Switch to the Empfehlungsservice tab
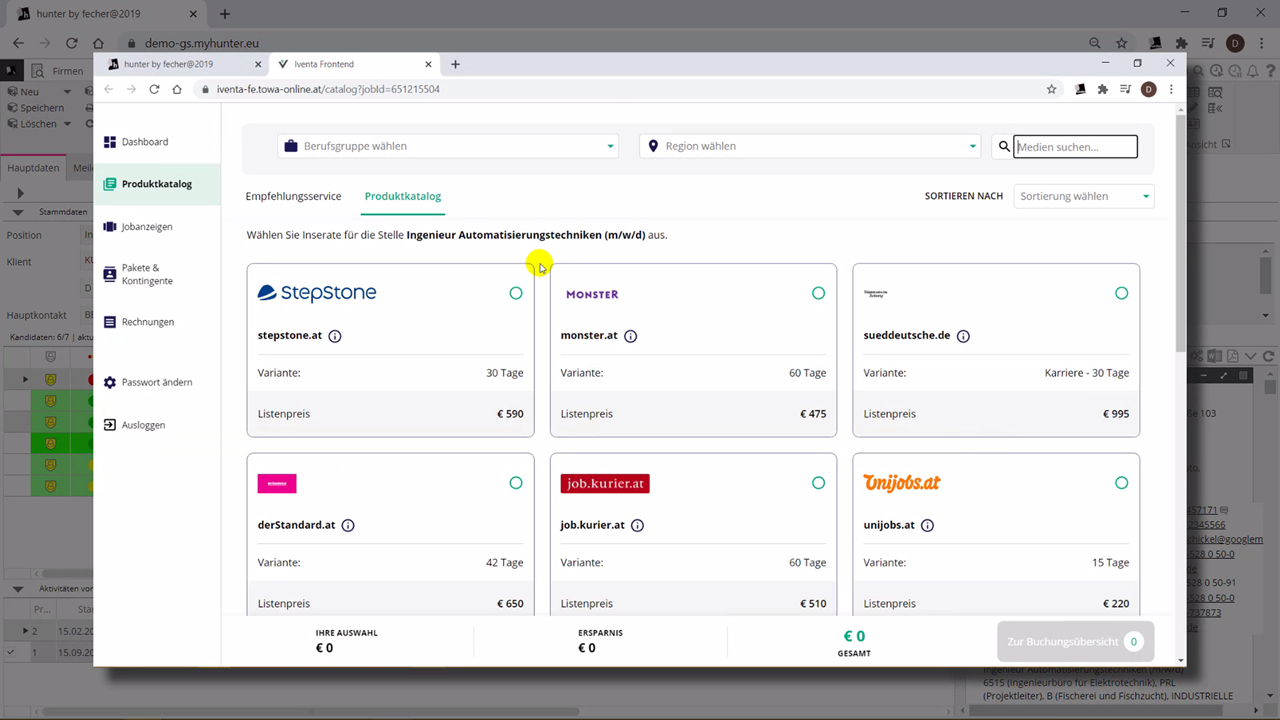The image size is (1280, 720). (293, 196)
